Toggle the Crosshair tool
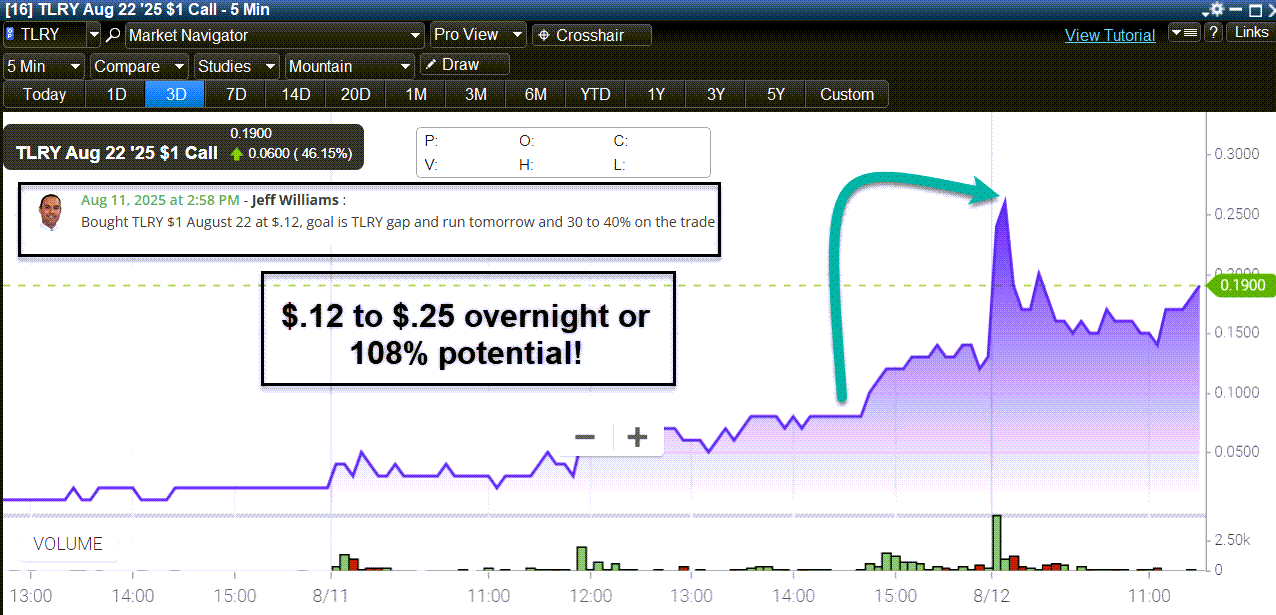Image resolution: width=1276 pixels, height=615 pixels. click(x=591, y=35)
